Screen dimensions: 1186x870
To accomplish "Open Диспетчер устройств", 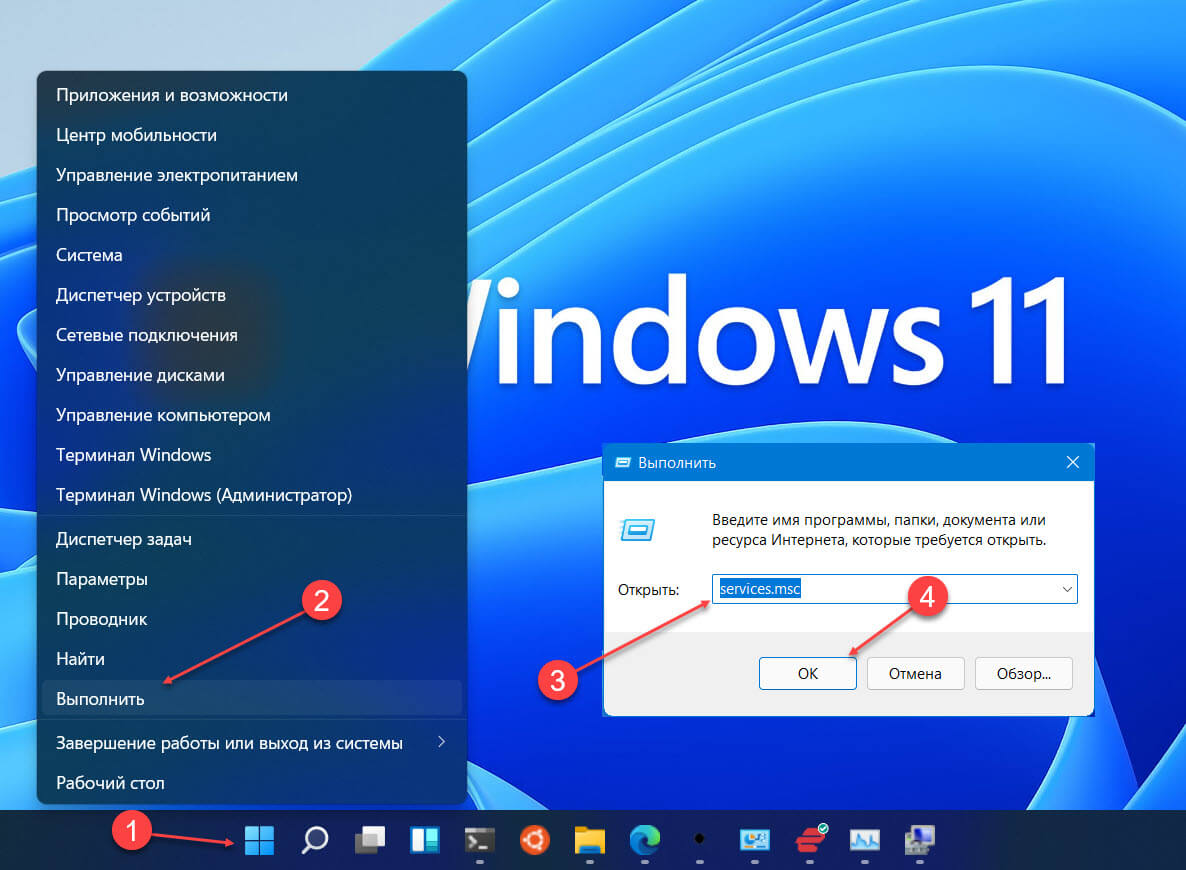I will pyautogui.click(x=251, y=296).
